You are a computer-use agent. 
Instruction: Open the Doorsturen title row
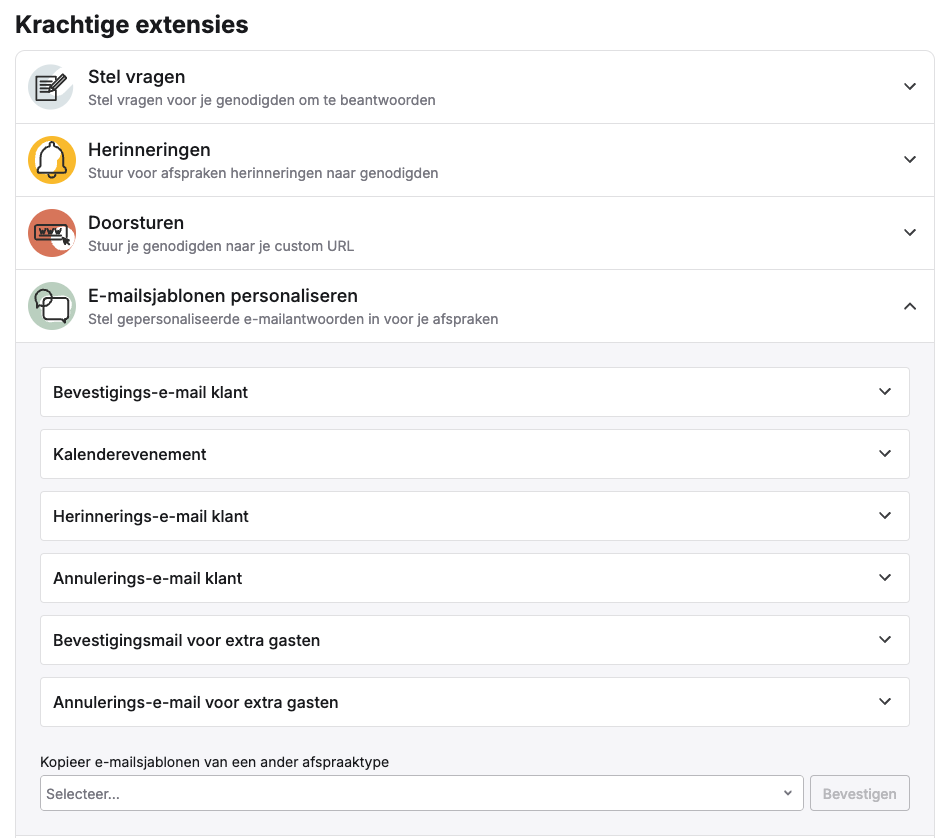[x=475, y=233]
